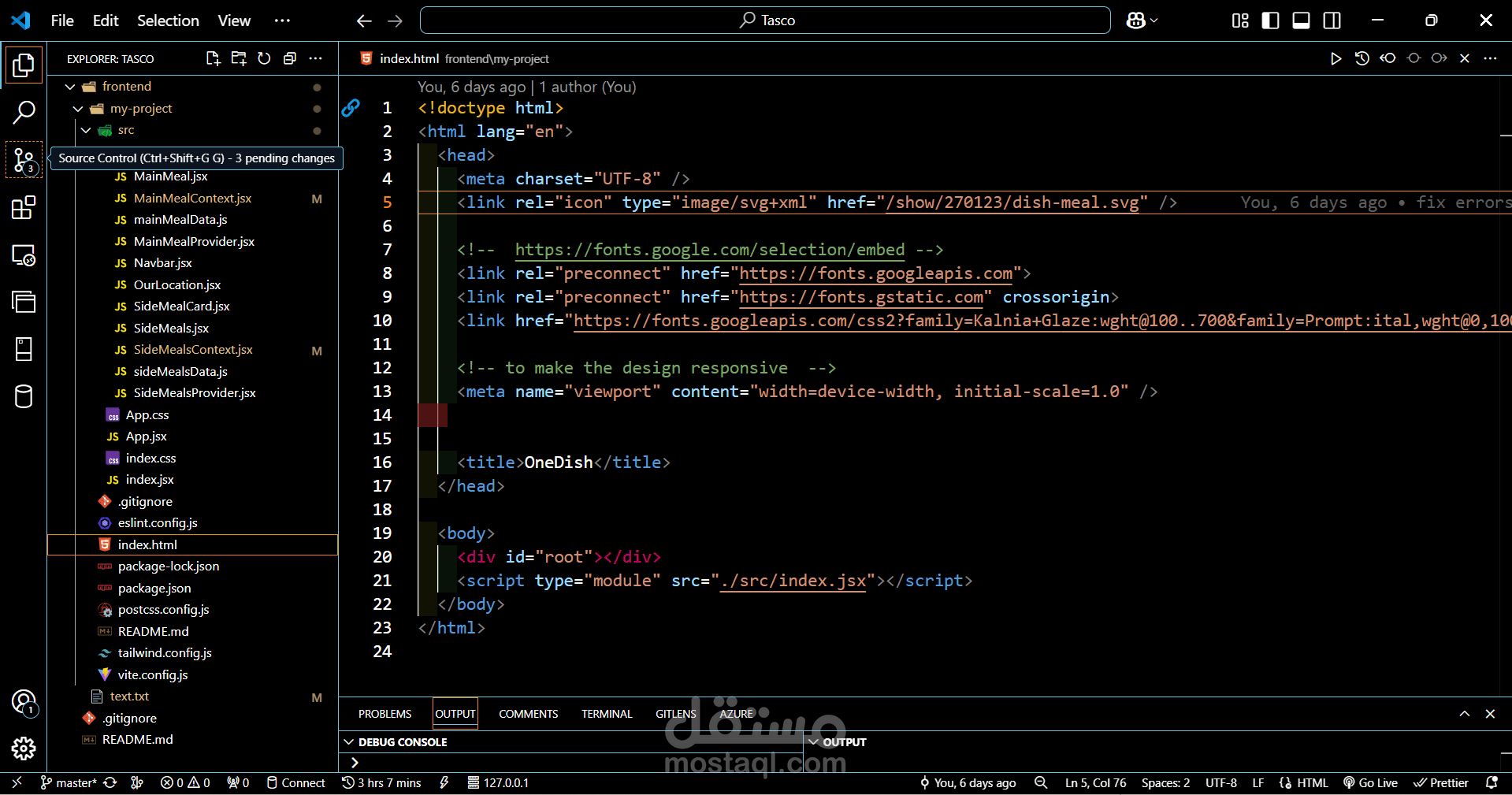
Task: Switch to the Comments panel tab
Action: [528, 714]
